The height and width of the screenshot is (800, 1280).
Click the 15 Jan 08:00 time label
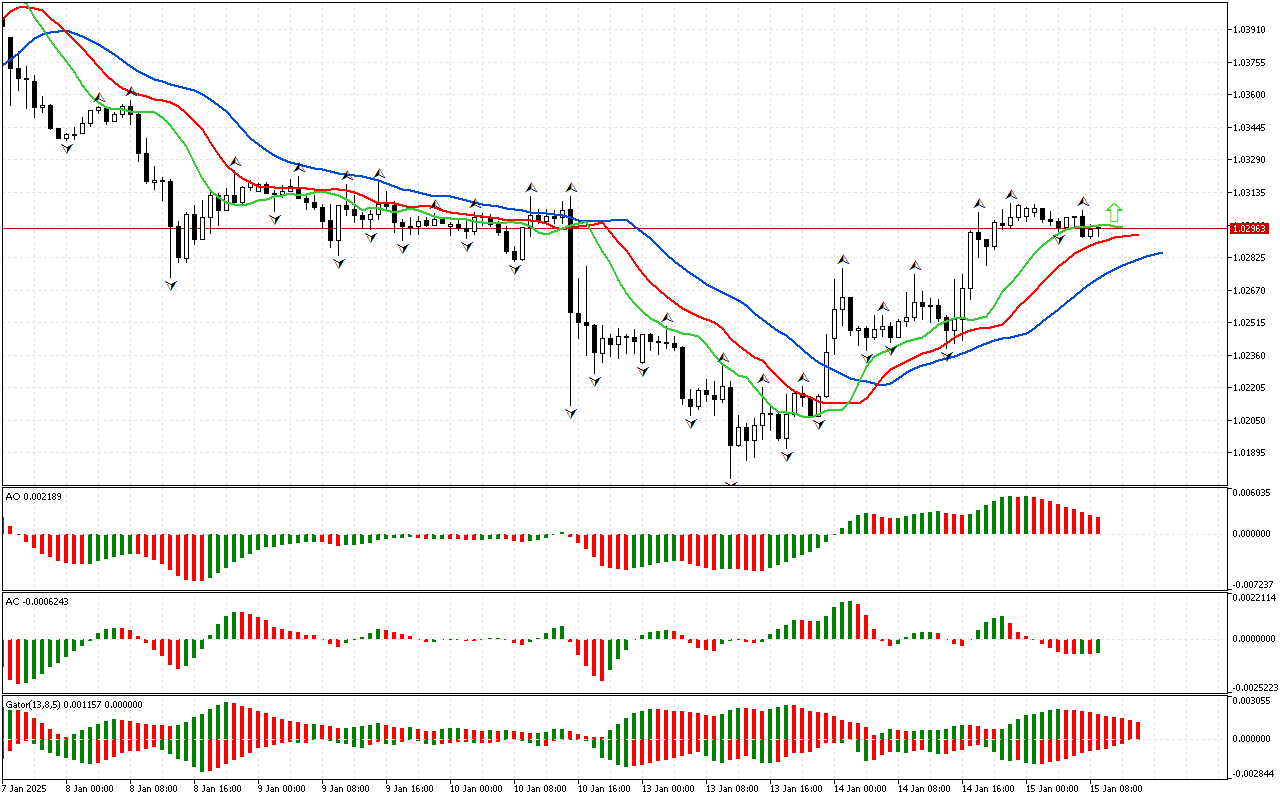1116,788
